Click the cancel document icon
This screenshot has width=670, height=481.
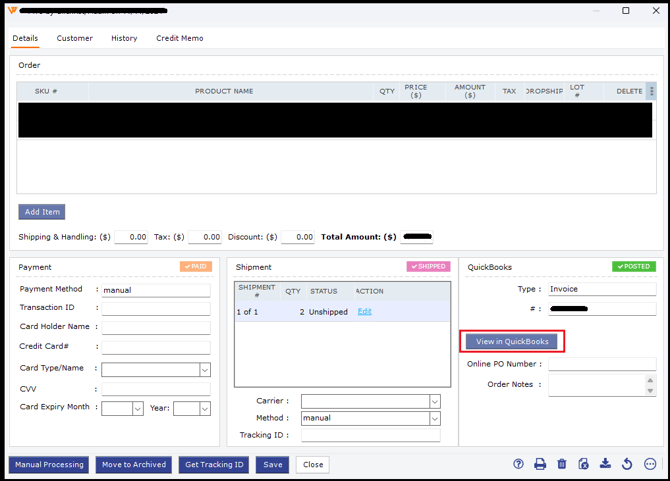[584, 464]
